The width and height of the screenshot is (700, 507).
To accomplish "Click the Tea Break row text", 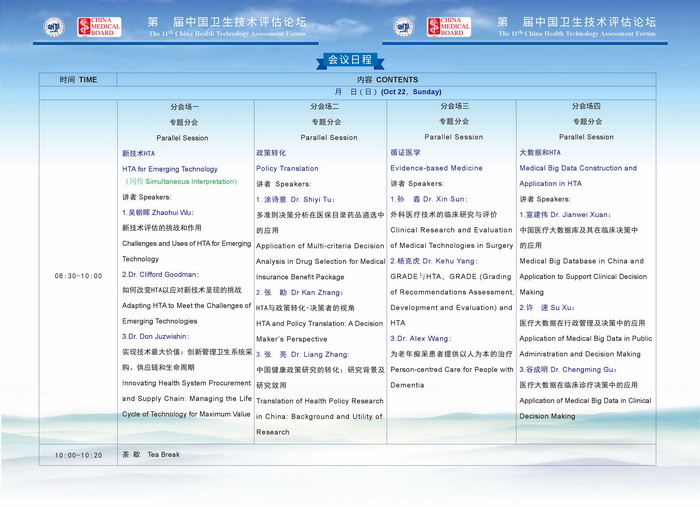I will 151,455.
